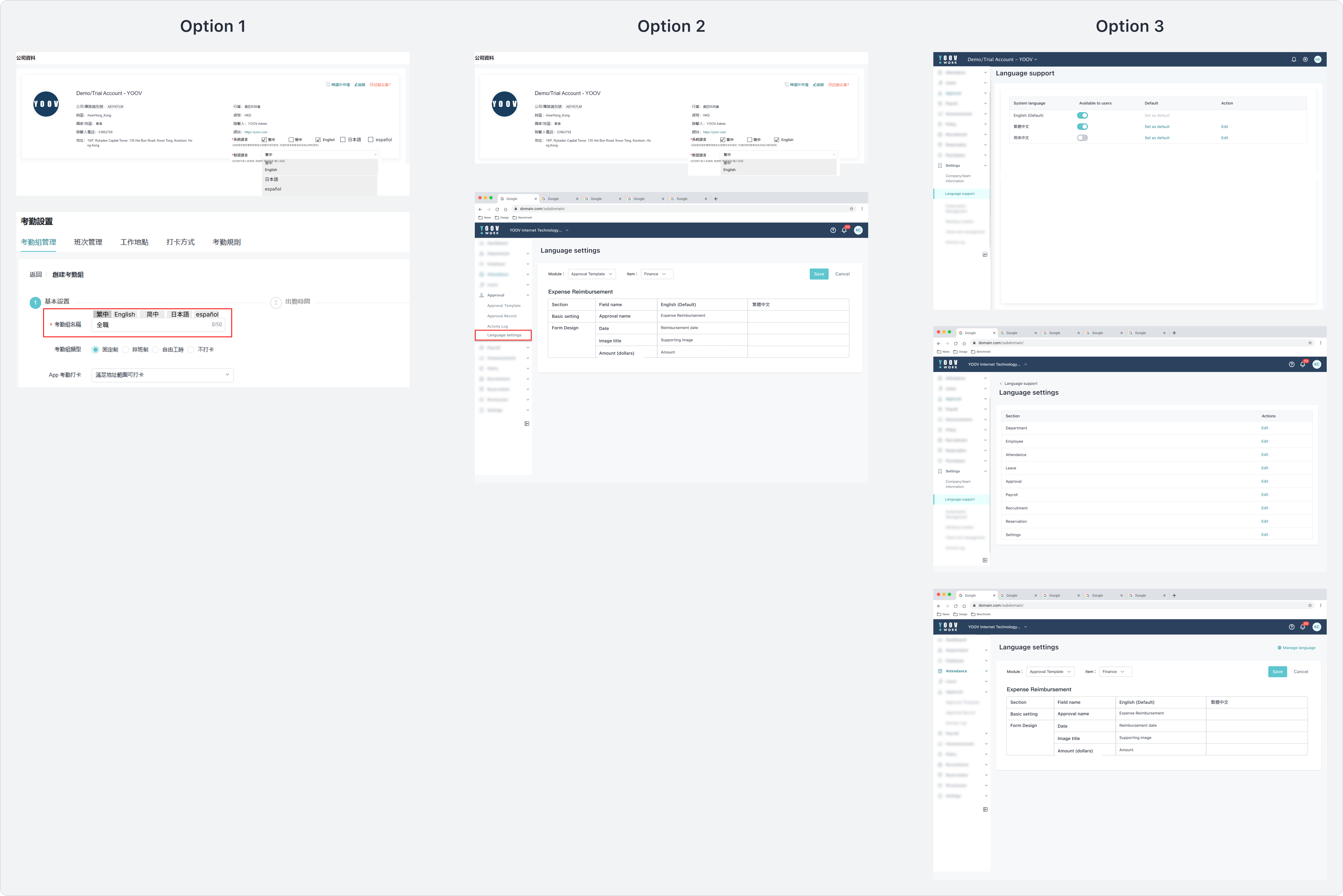This screenshot has width=1343, height=896.
Task: Collapse the sidebar on Option 3's Language support screen
Action: pyautogui.click(x=985, y=255)
